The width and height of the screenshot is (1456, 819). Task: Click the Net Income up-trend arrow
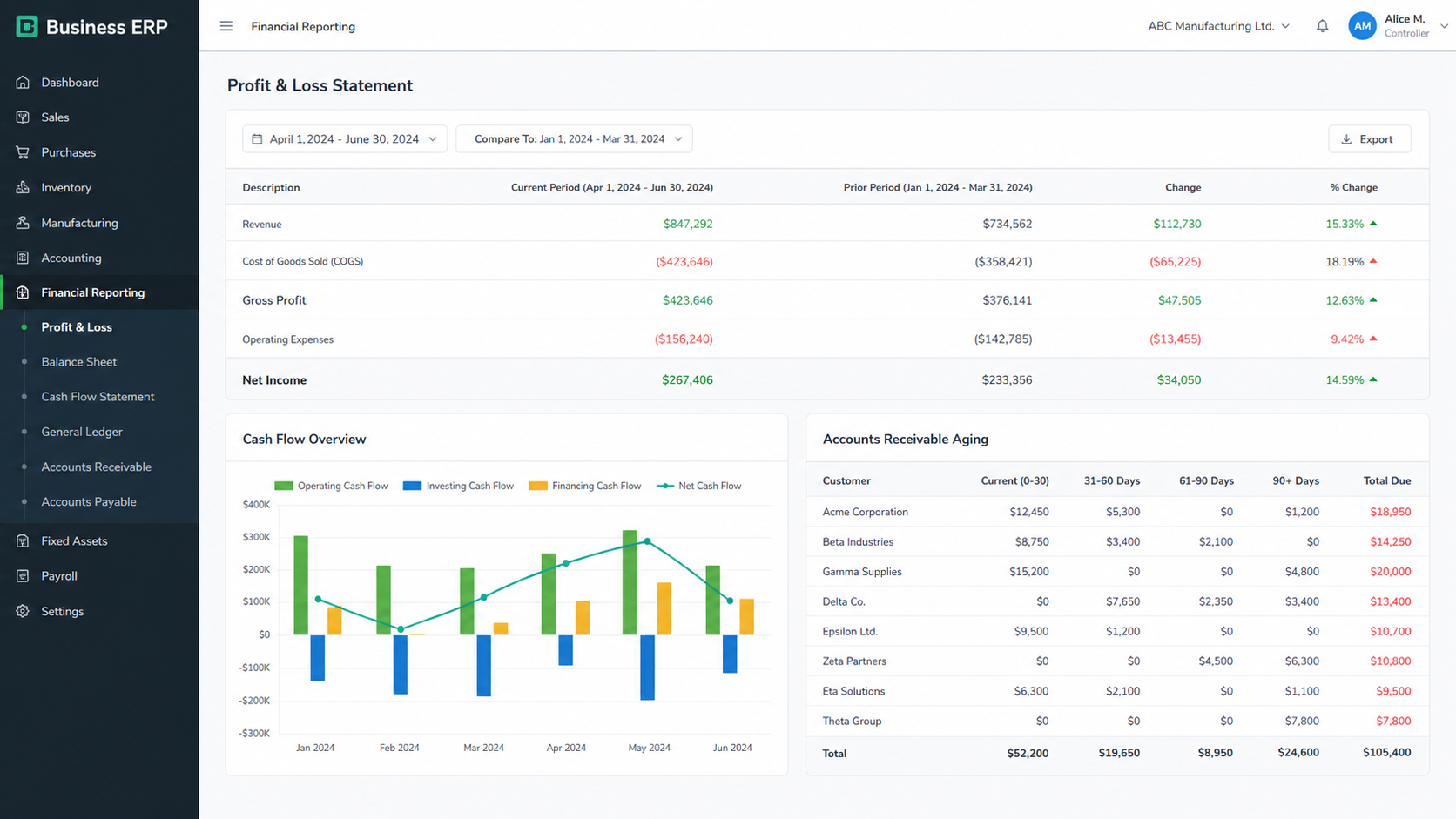[x=1373, y=379]
